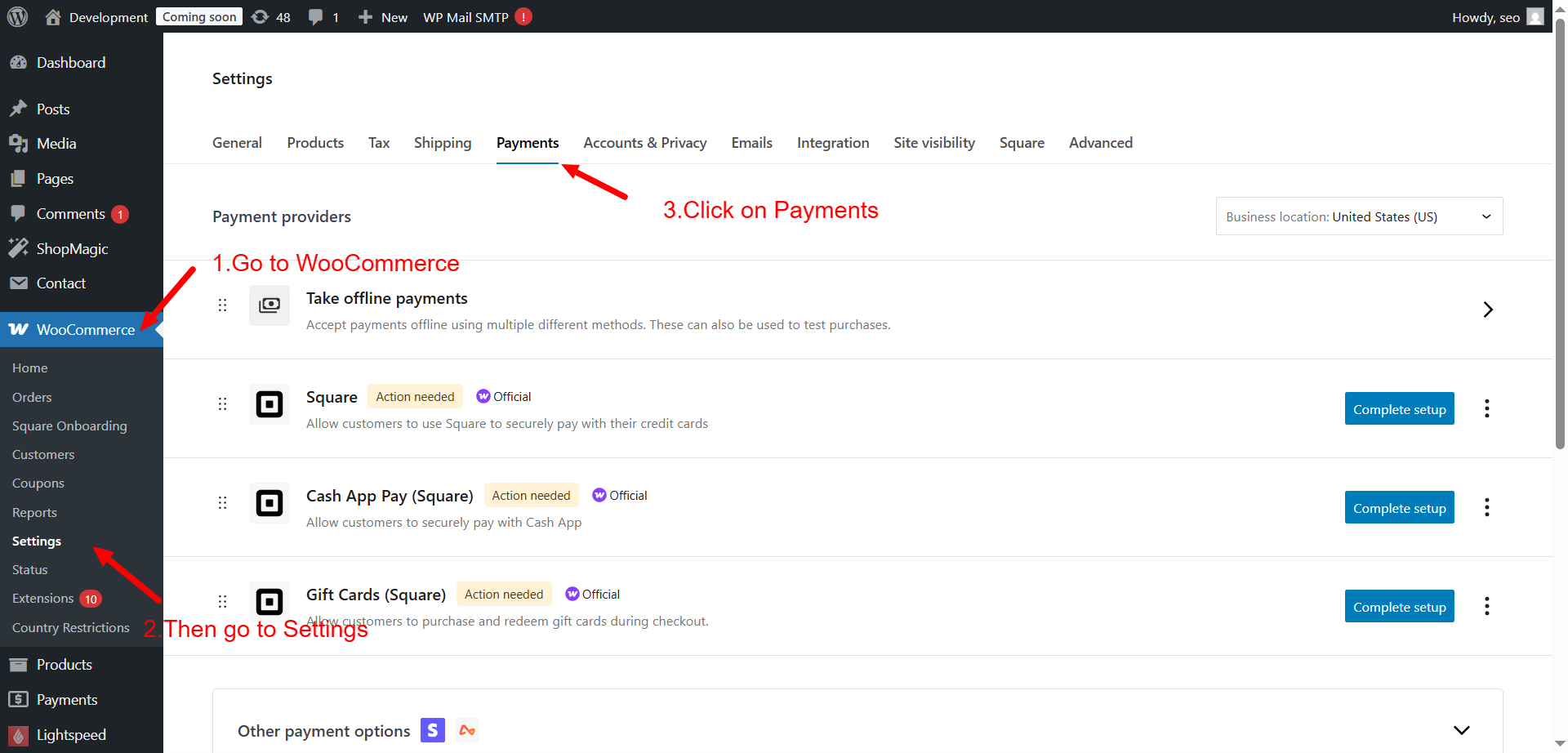Click the Gift Cards provider logo
This screenshot has width=1568, height=753.
tap(269, 602)
